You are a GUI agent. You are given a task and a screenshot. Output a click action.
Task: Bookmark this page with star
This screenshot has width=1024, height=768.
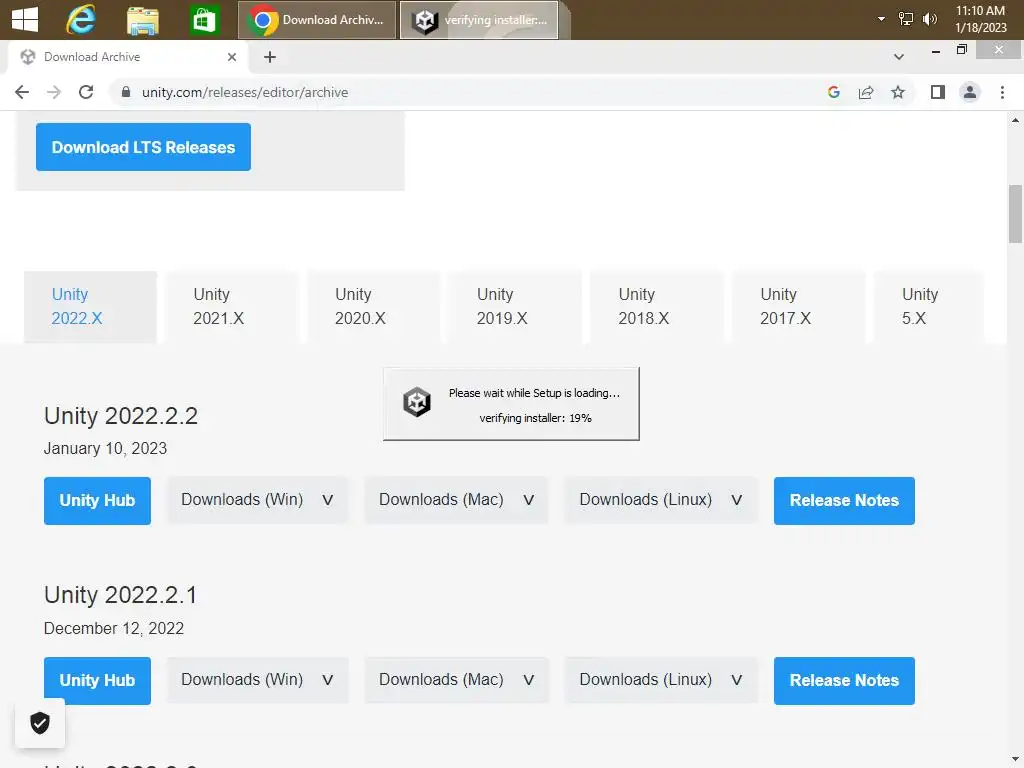click(898, 92)
